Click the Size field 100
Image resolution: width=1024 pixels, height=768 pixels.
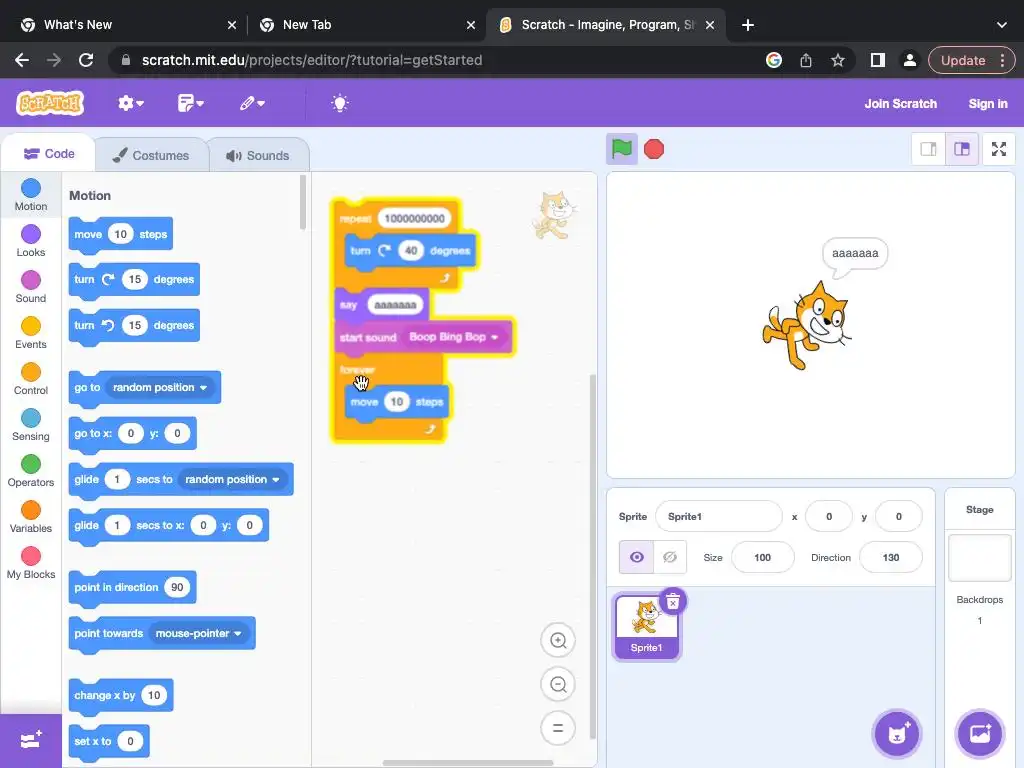(762, 558)
